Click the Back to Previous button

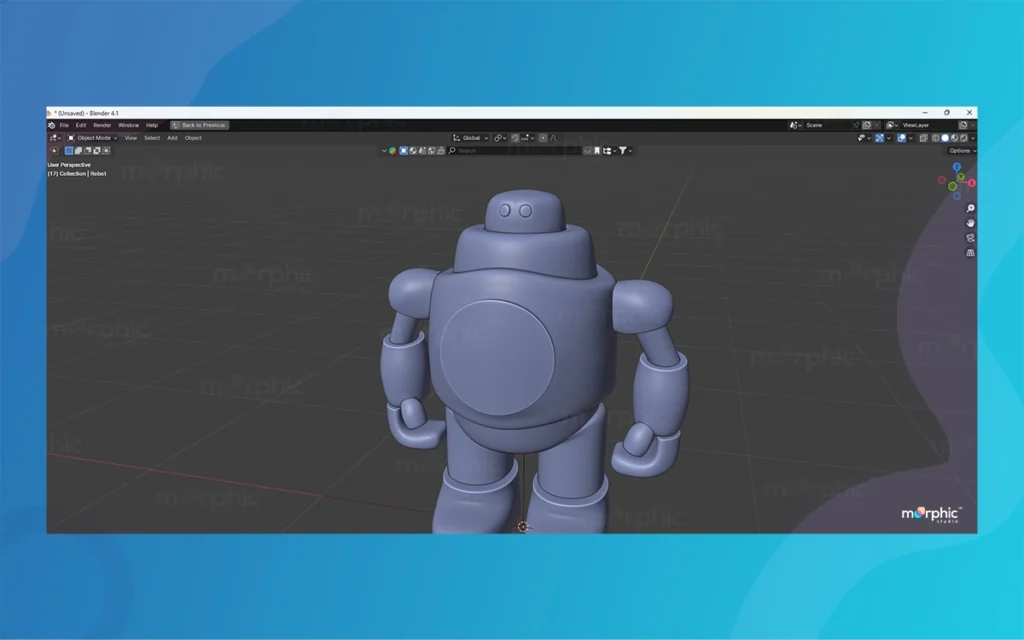pos(199,125)
